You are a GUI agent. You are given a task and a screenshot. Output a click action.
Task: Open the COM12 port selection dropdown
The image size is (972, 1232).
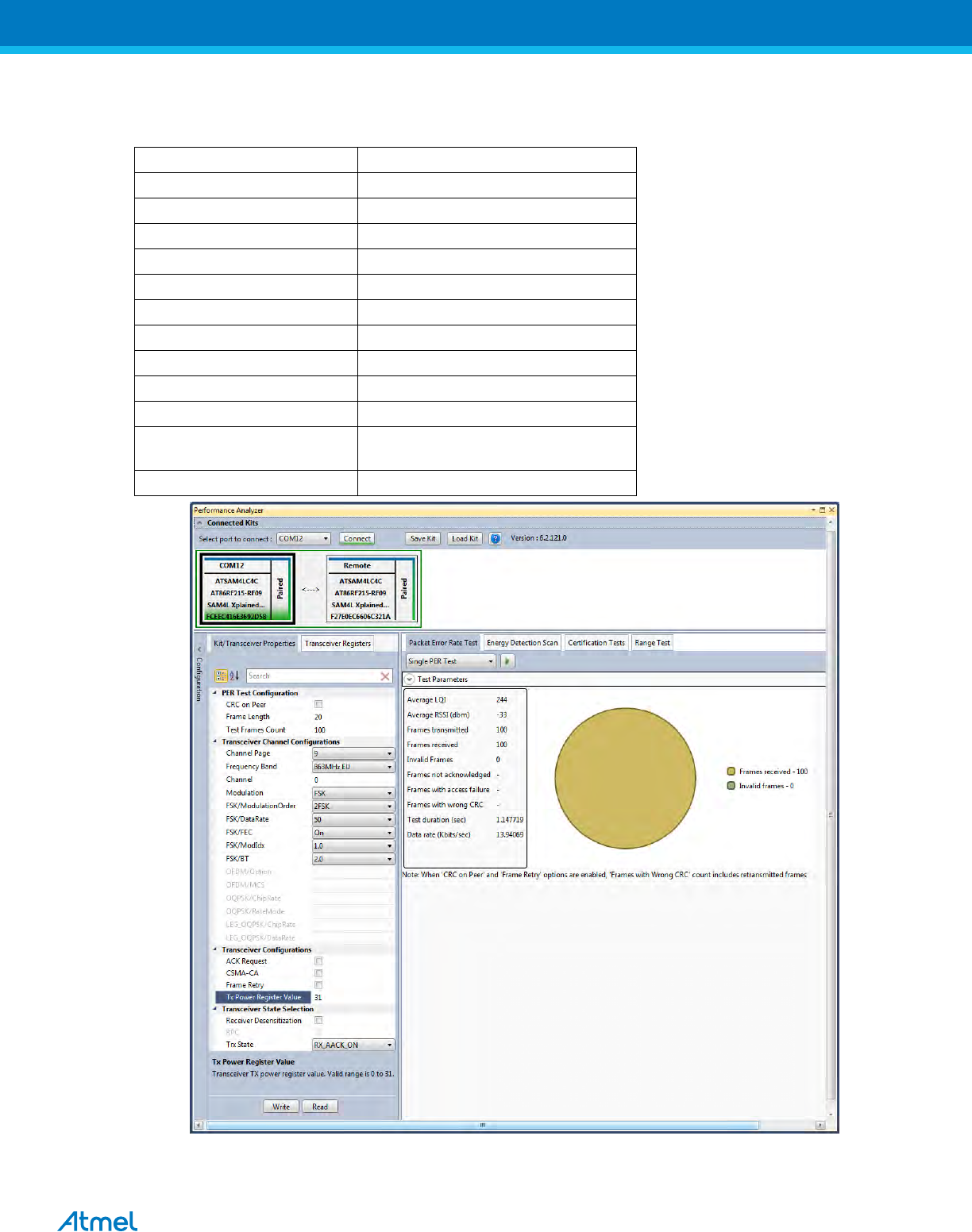[303, 538]
